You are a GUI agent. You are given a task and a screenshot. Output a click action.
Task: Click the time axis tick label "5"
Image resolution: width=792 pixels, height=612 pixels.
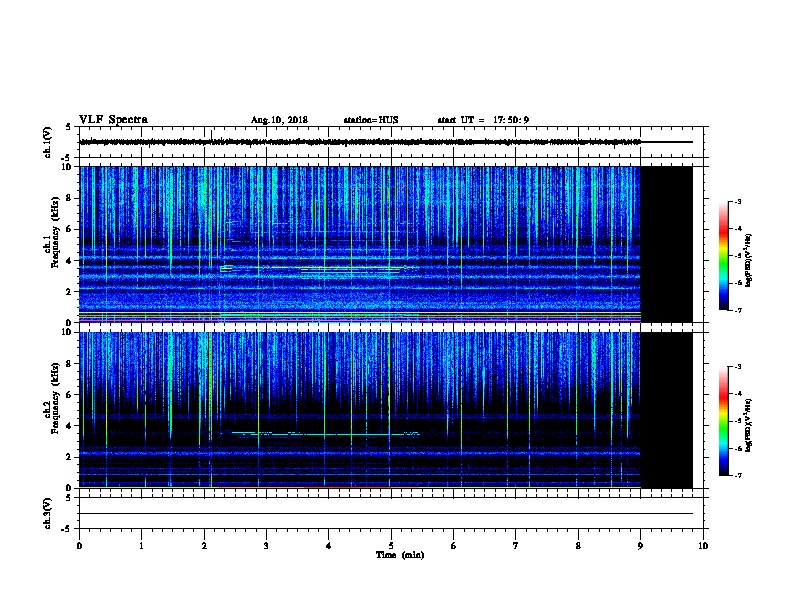point(391,545)
